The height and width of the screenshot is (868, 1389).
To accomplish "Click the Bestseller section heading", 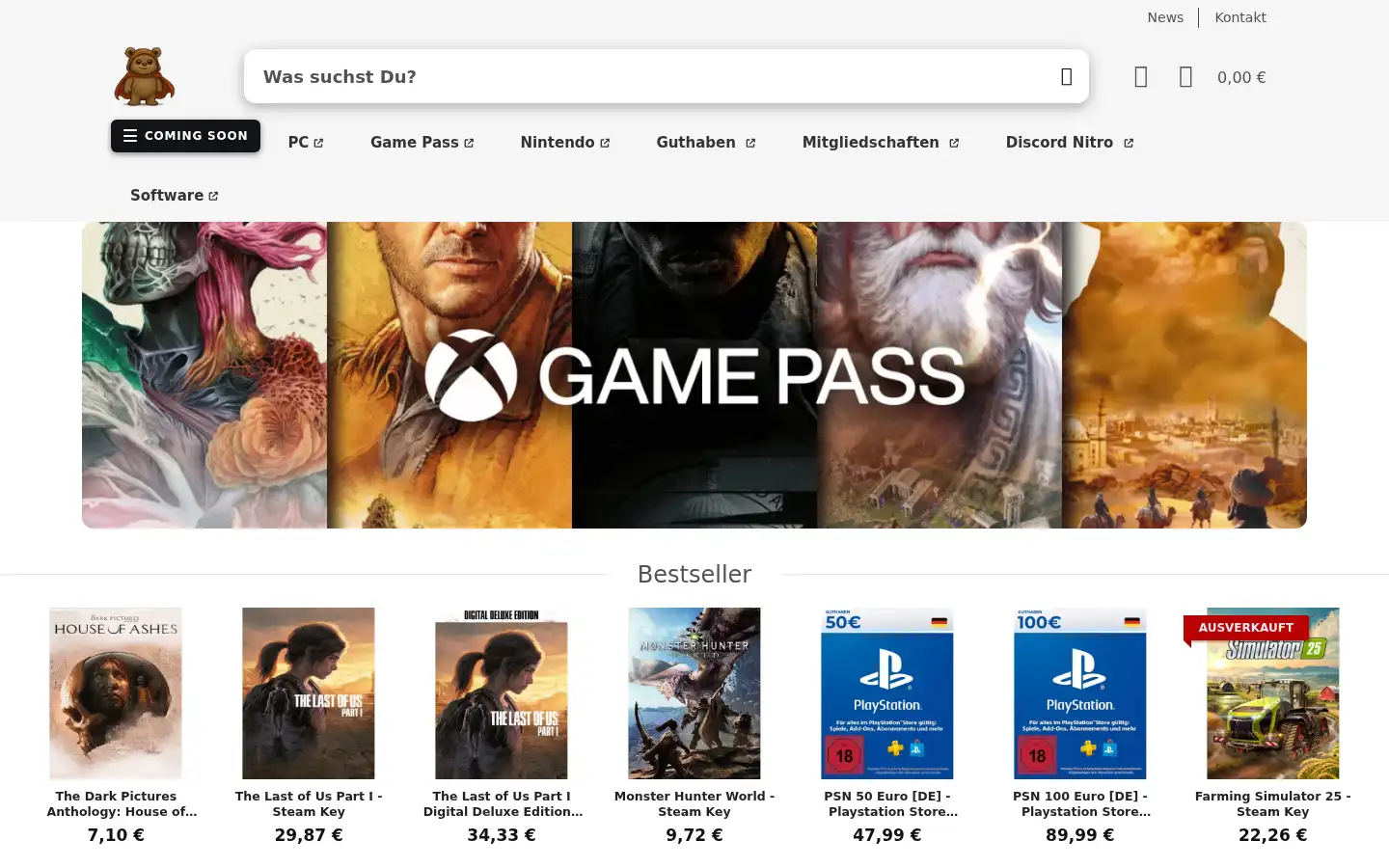I will coord(694,574).
